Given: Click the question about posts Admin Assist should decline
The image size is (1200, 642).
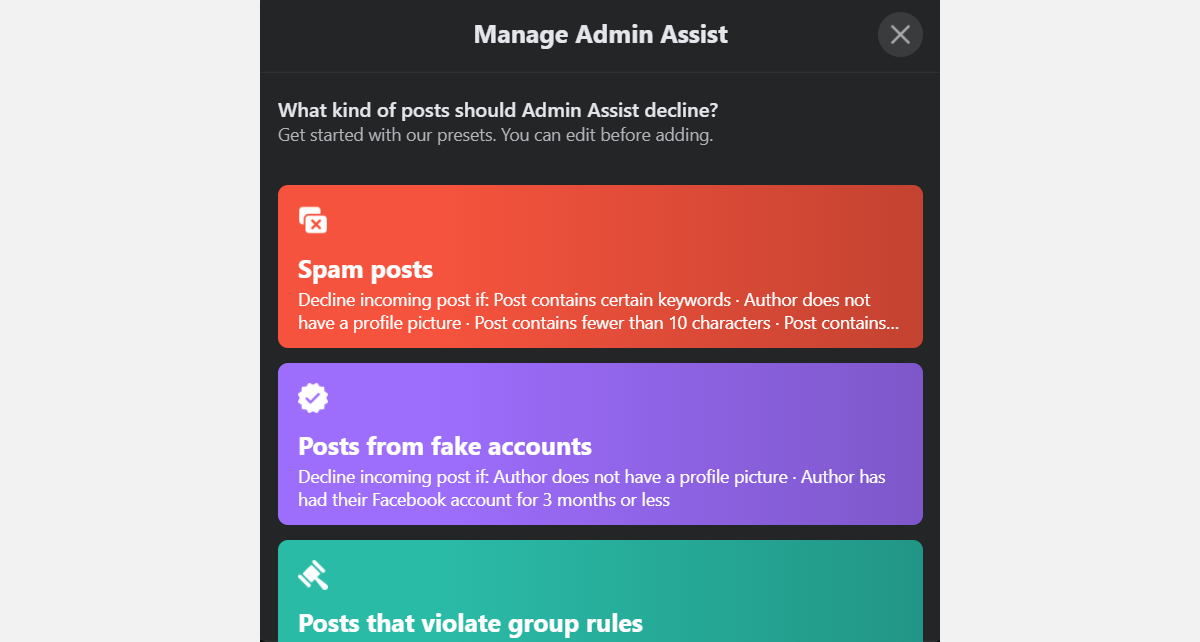Looking at the screenshot, I should (498, 110).
